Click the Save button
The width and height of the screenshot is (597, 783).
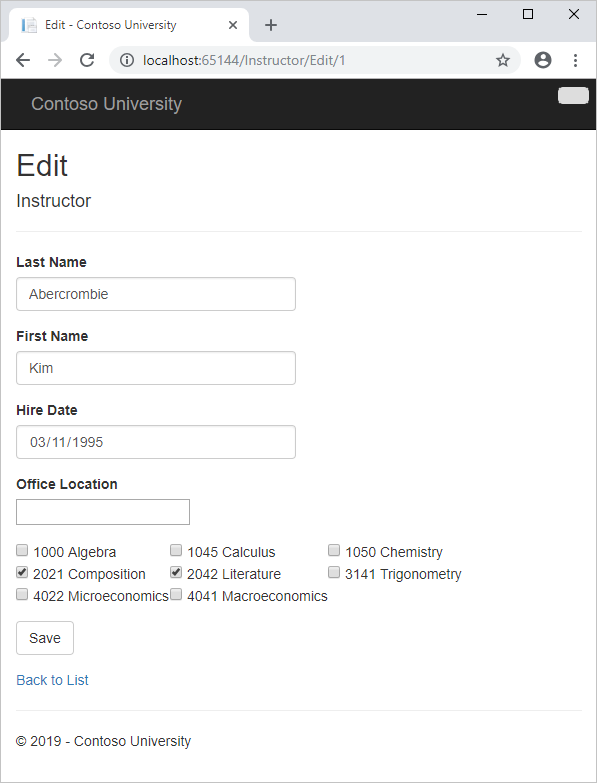click(45, 638)
